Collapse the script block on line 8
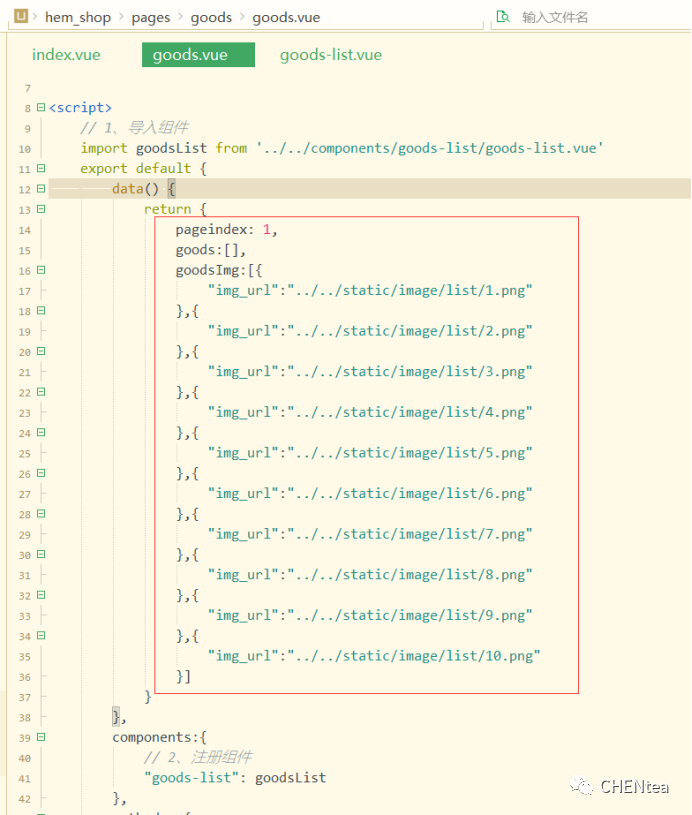 pos(40,108)
